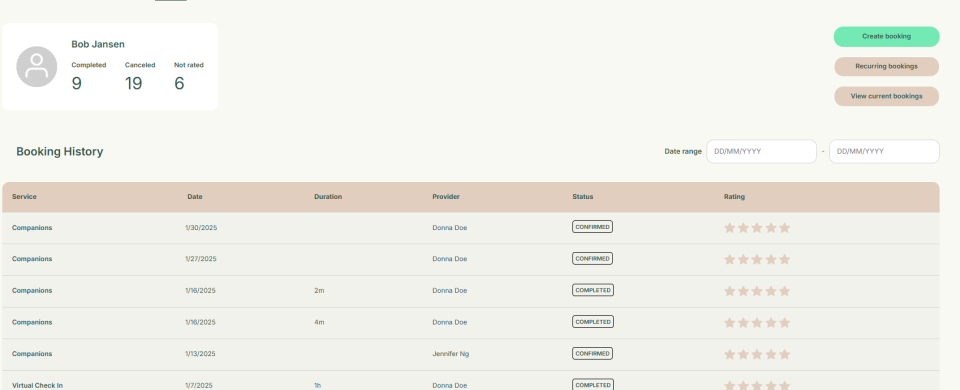Open CONFIRMED status badge of 1/30/2025 booking
960x390 pixels.
click(x=592, y=227)
